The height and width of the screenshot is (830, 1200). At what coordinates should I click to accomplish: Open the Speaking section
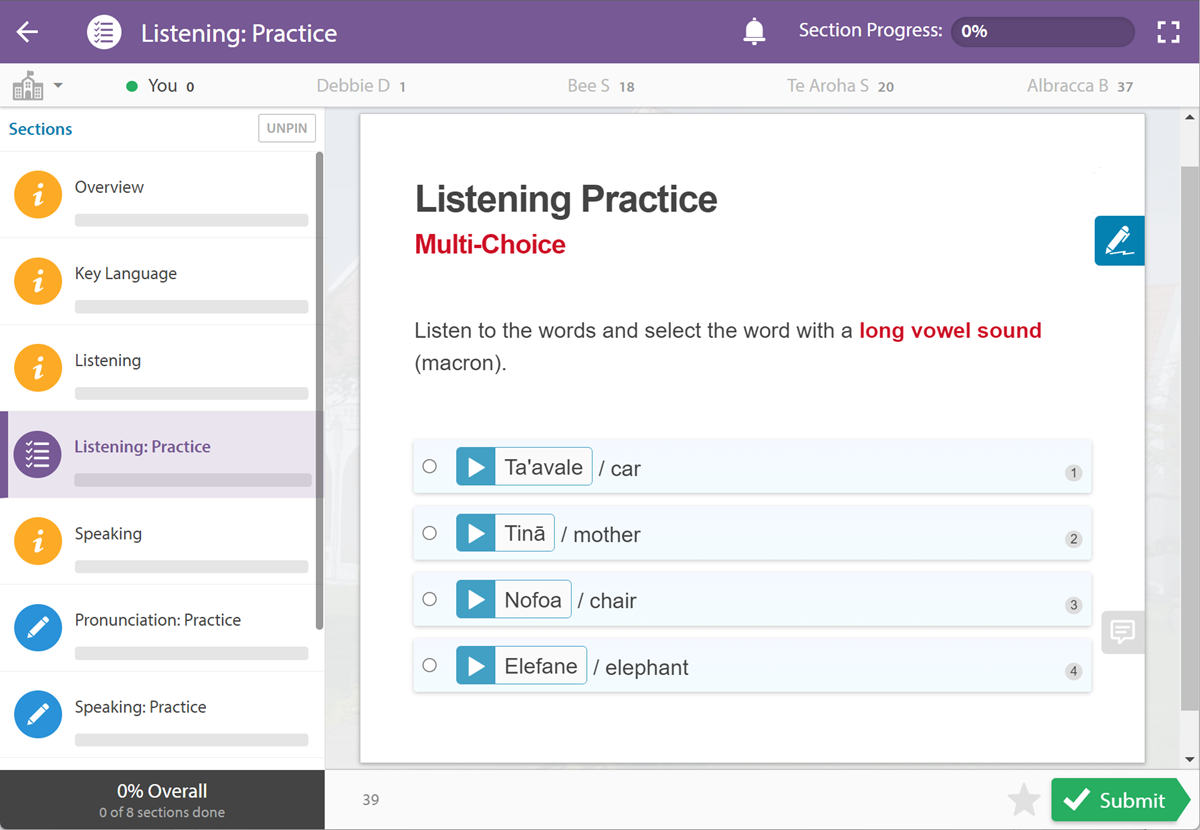pos(162,541)
